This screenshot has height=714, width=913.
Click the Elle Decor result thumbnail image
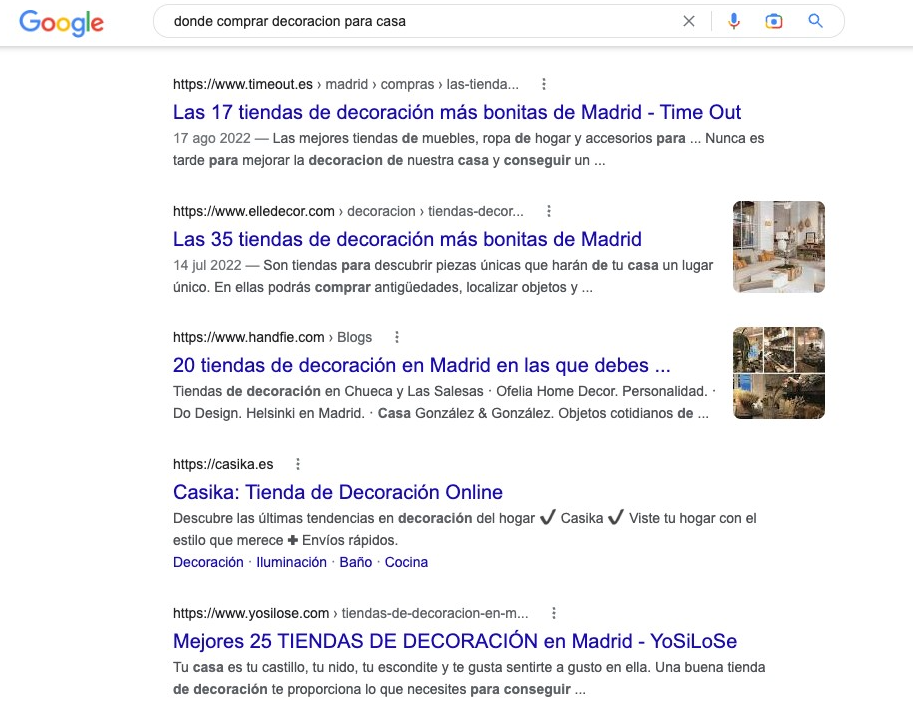coord(778,247)
